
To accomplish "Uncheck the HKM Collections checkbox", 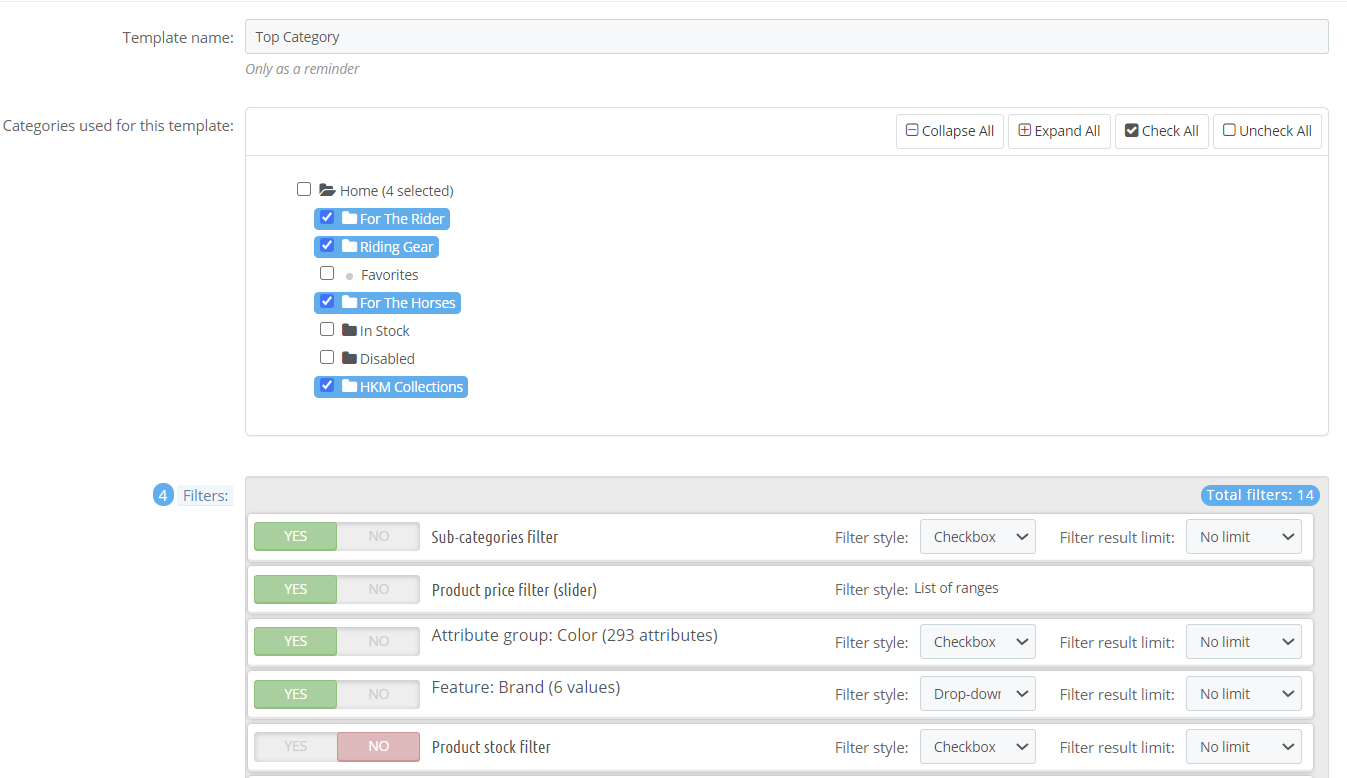I will click(327, 385).
